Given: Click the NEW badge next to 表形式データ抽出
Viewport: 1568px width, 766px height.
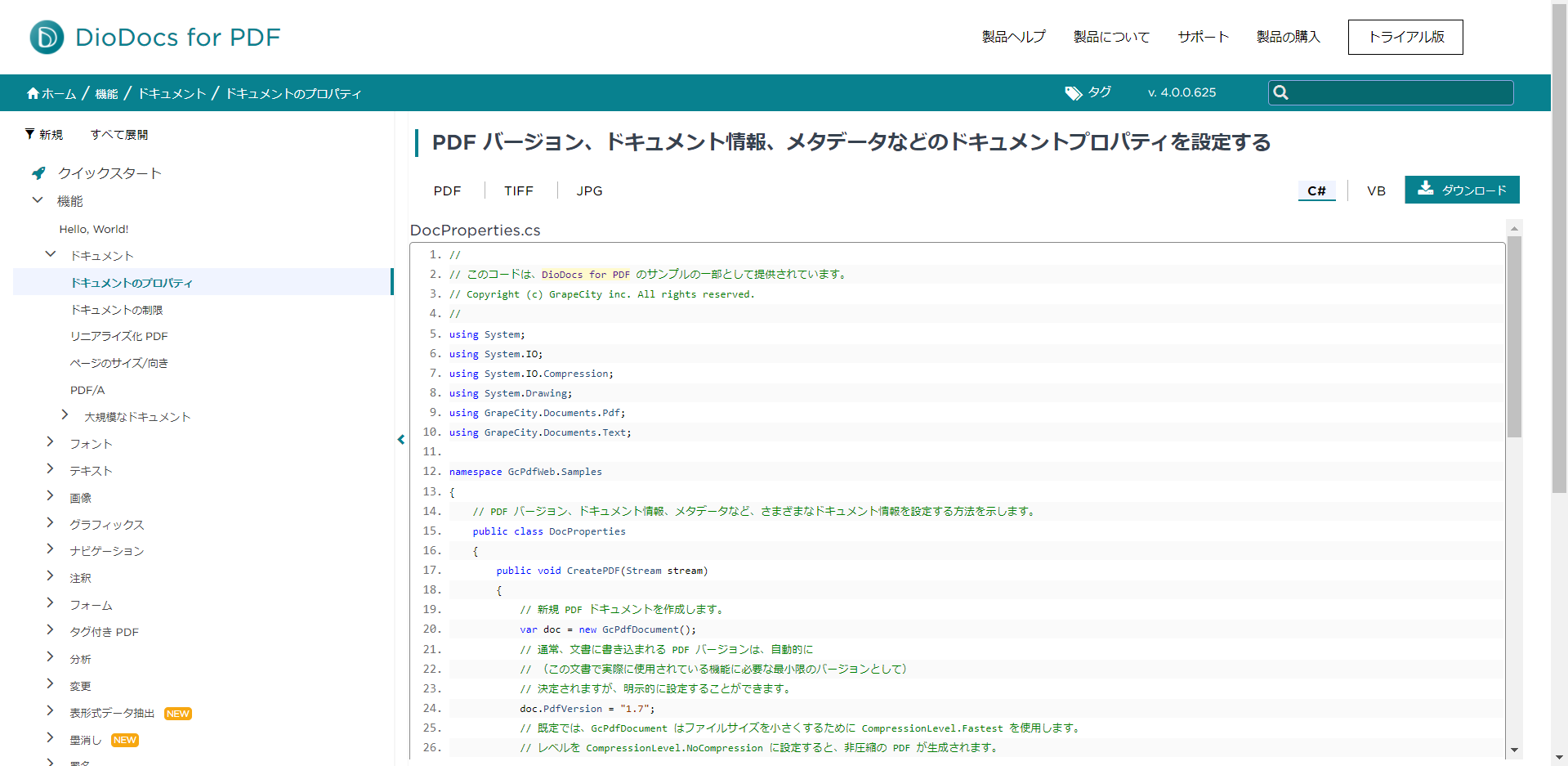Looking at the screenshot, I should 178,714.
